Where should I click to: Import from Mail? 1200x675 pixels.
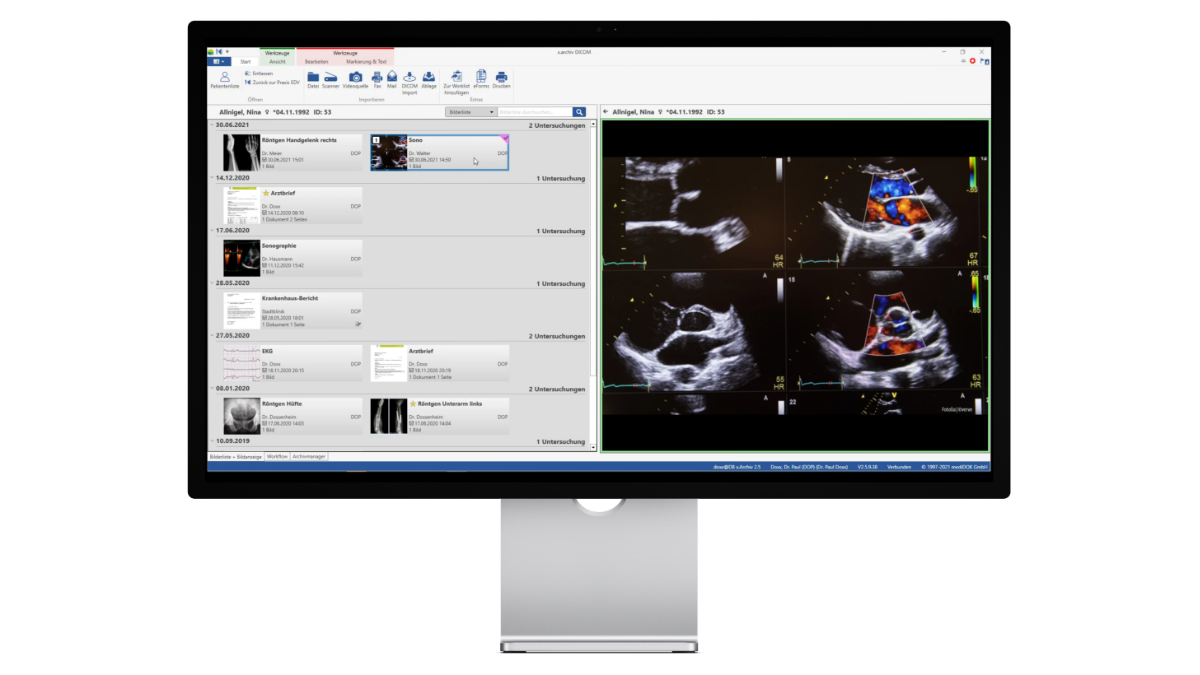tap(392, 80)
